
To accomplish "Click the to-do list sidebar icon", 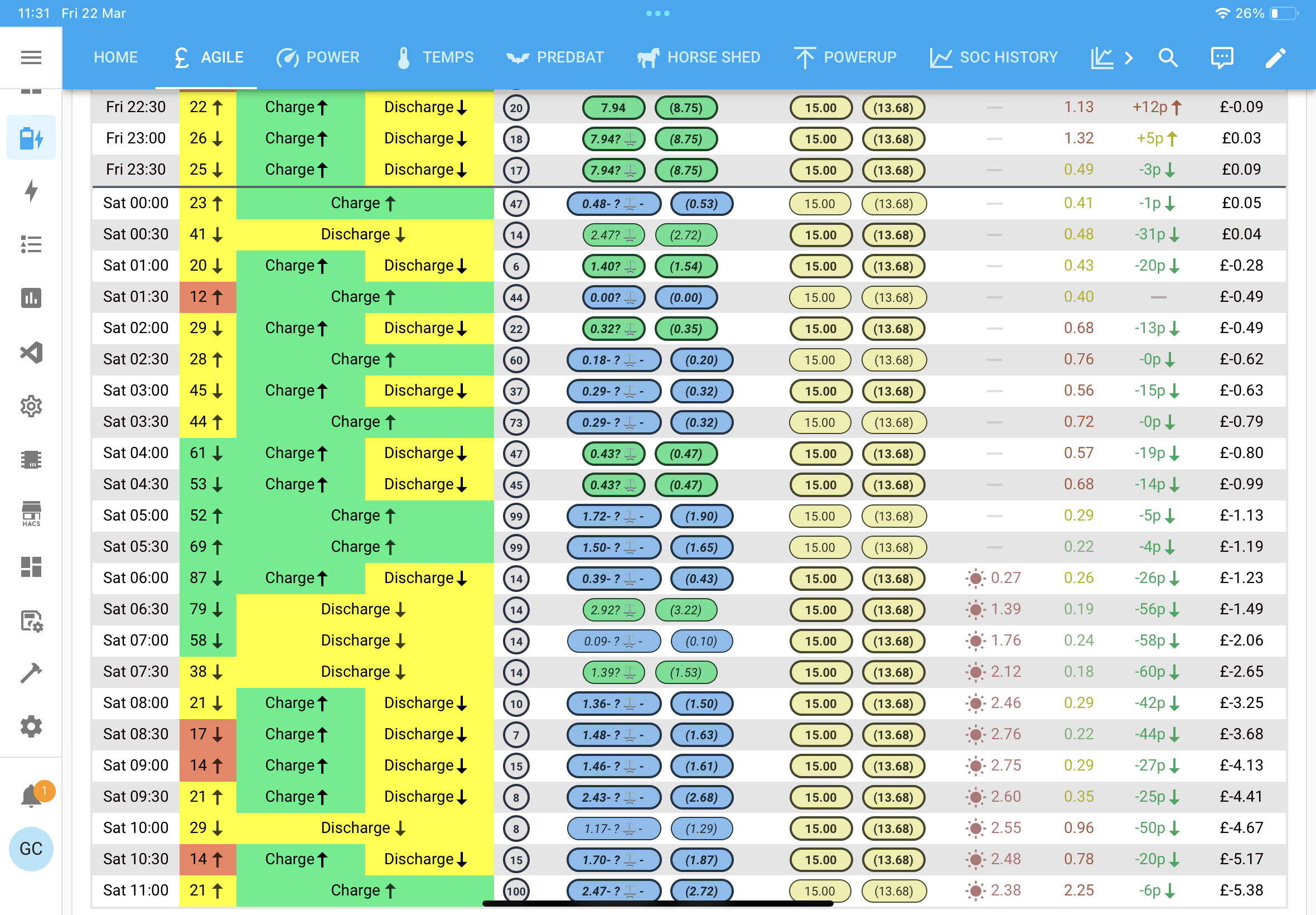I will [31, 244].
